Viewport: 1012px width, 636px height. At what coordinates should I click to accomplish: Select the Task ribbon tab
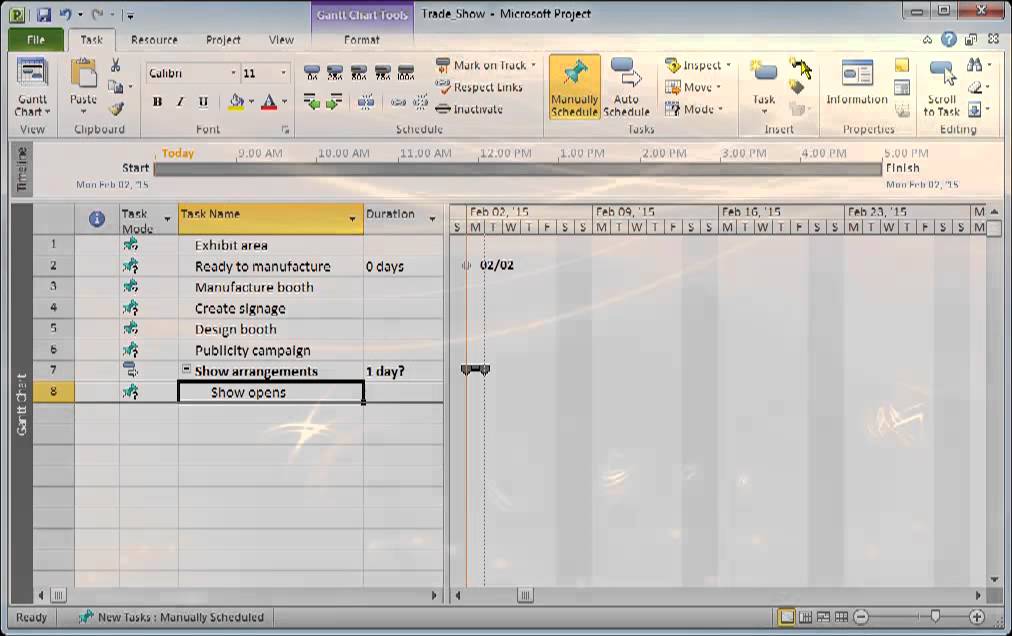(x=92, y=40)
